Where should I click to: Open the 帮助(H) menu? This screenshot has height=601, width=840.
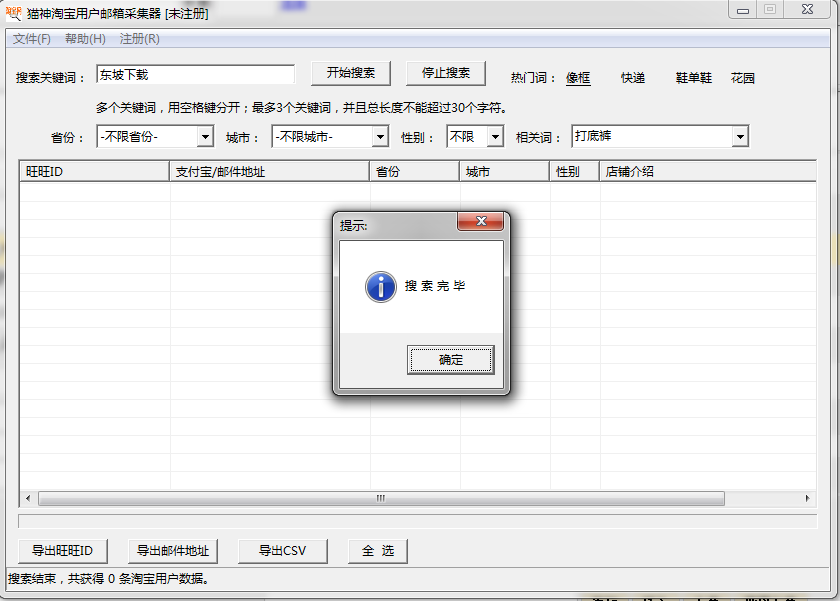[85, 39]
